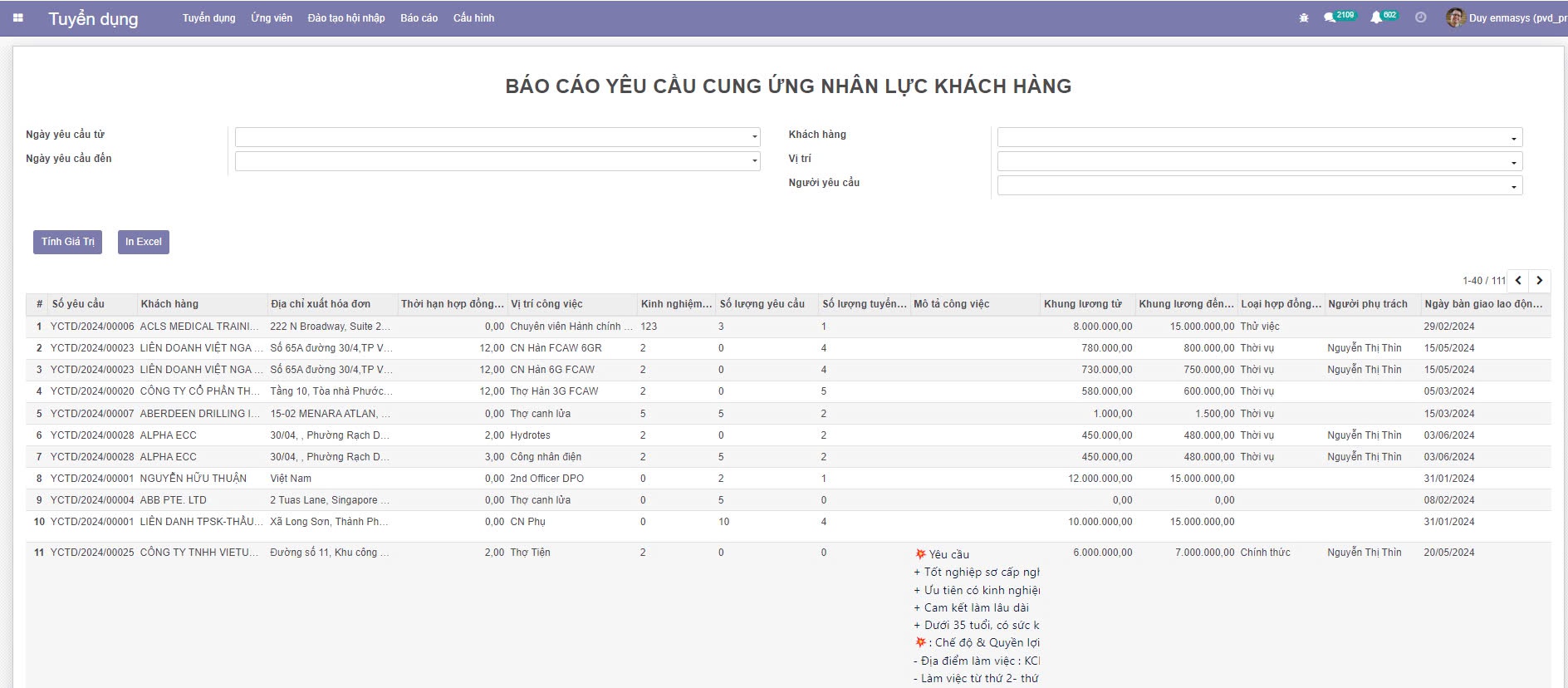Image resolution: width=1568 pixels, height=688 pixels.
Task: Go to previous page of records
Action: click(1518, 281)
